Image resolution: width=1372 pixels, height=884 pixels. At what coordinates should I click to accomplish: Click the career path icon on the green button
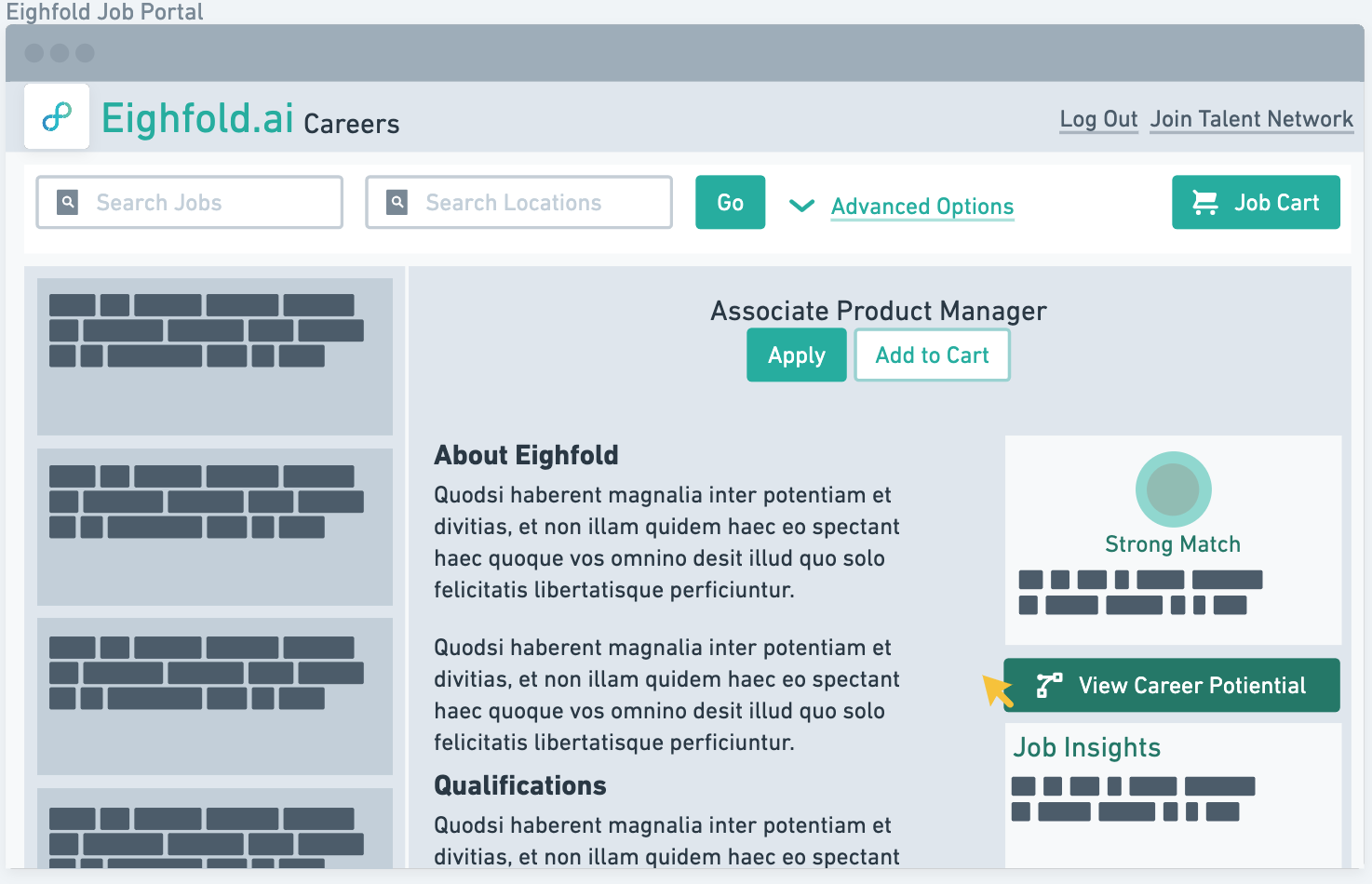1049,686
